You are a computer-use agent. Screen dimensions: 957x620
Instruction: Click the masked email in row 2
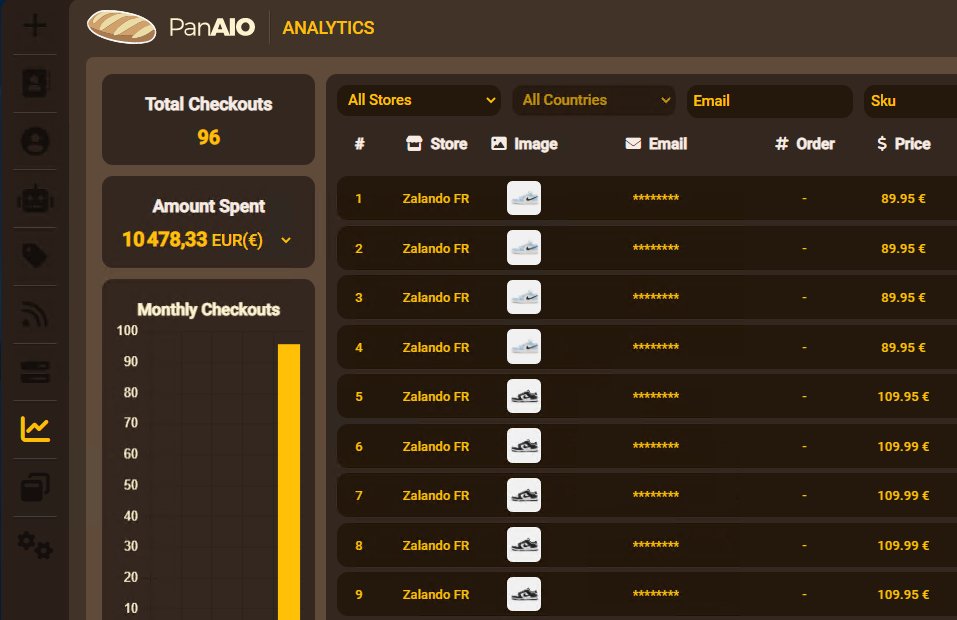point(655,248)
